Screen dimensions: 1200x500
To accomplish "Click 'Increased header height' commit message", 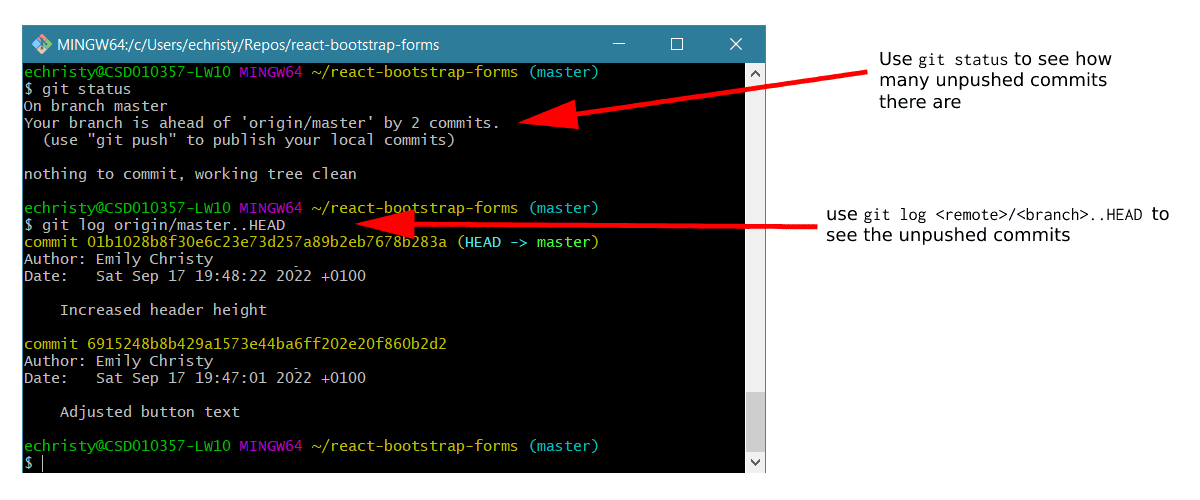I will 163,310.
